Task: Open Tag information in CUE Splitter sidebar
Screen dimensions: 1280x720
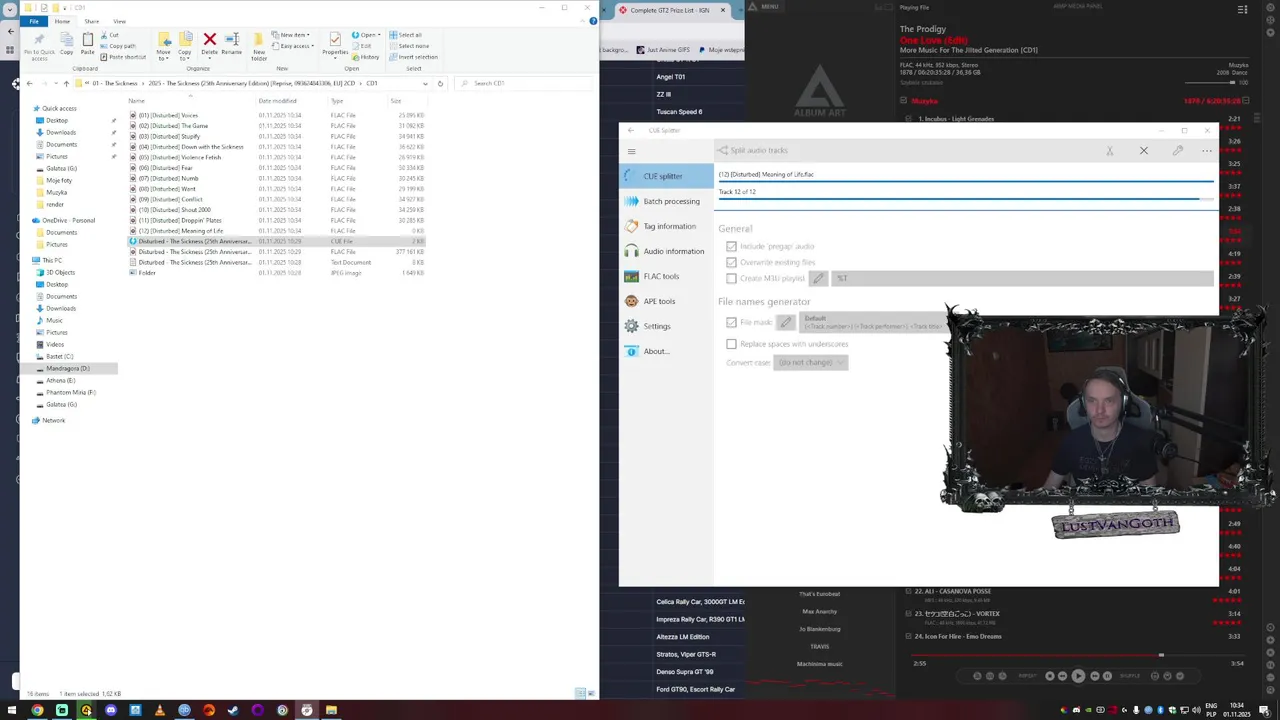Action: (x=666, y=226)
